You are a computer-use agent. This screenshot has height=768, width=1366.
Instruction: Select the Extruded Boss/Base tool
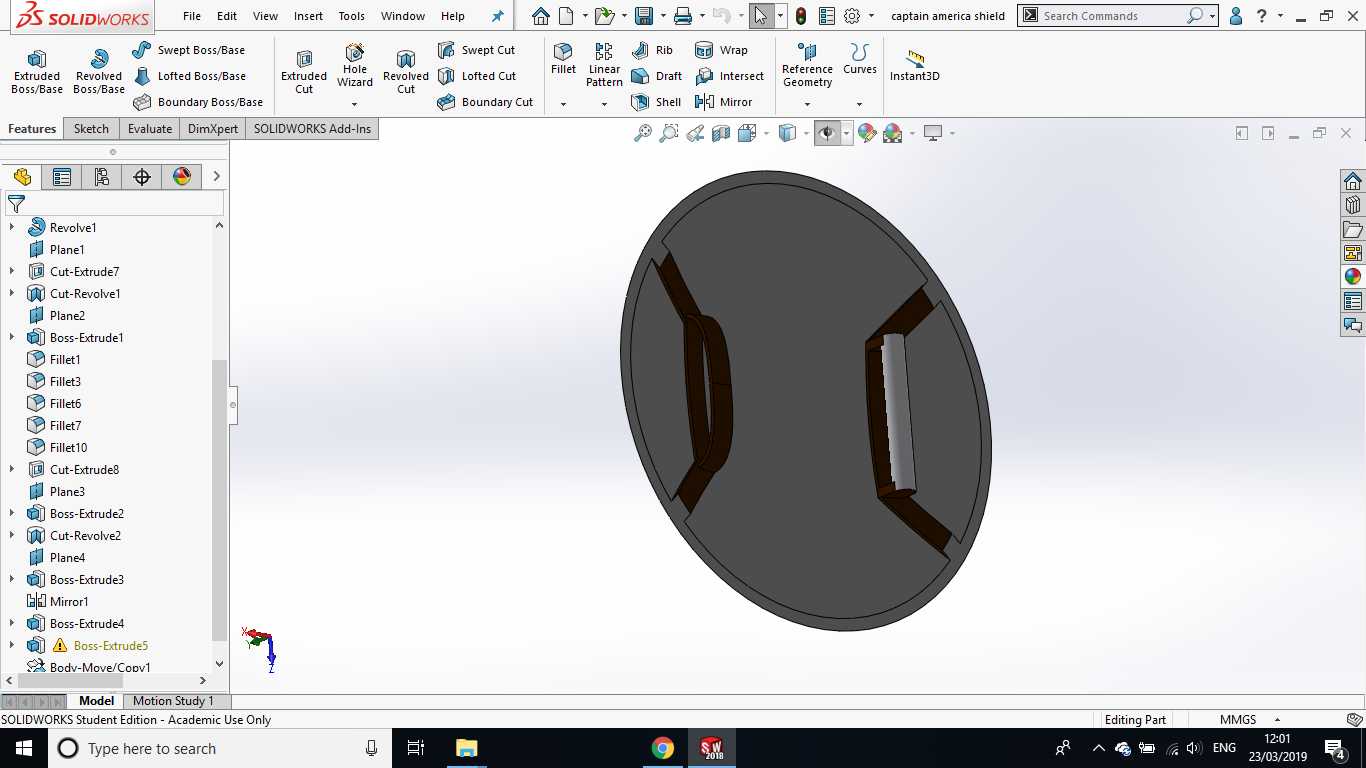click(x=37, y=71)
